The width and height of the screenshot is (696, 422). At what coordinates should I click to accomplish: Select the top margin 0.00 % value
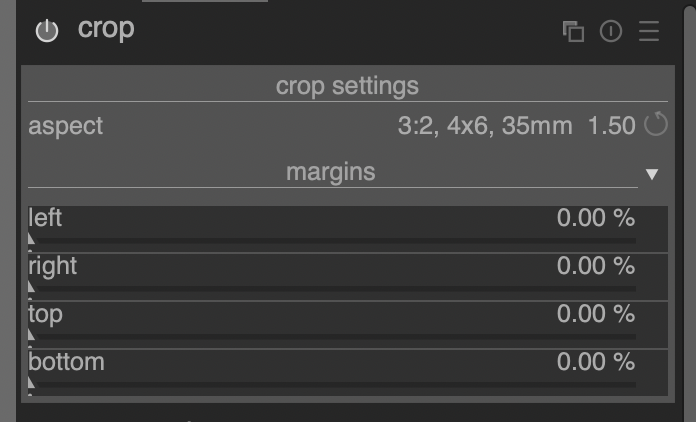[596, 314]
